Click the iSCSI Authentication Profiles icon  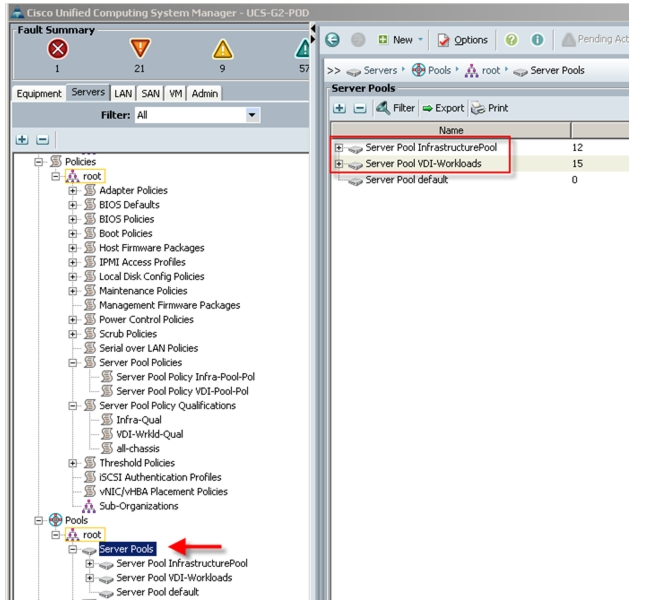(90, 477)
